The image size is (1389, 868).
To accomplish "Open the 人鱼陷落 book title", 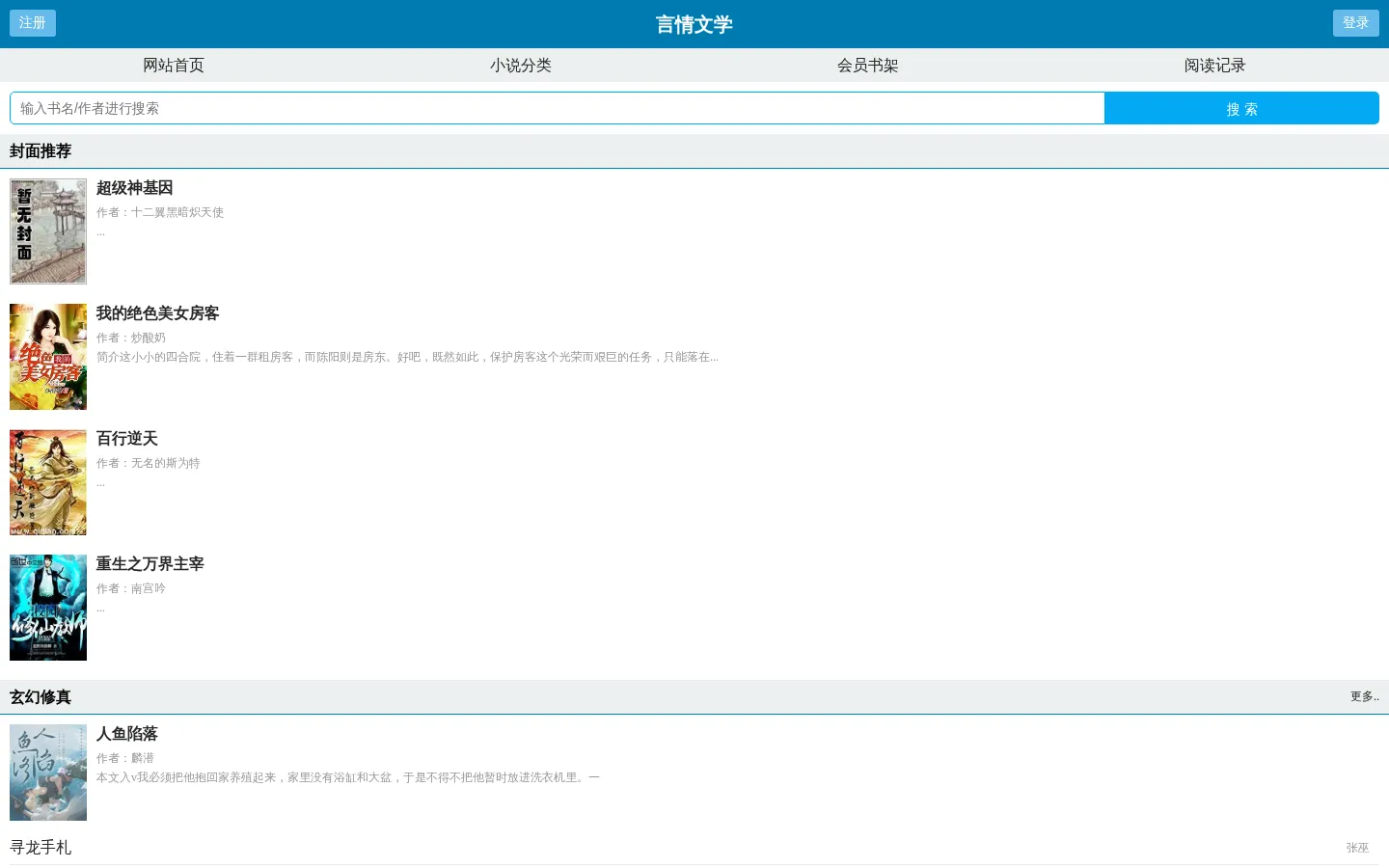I will tap(127, 734).
